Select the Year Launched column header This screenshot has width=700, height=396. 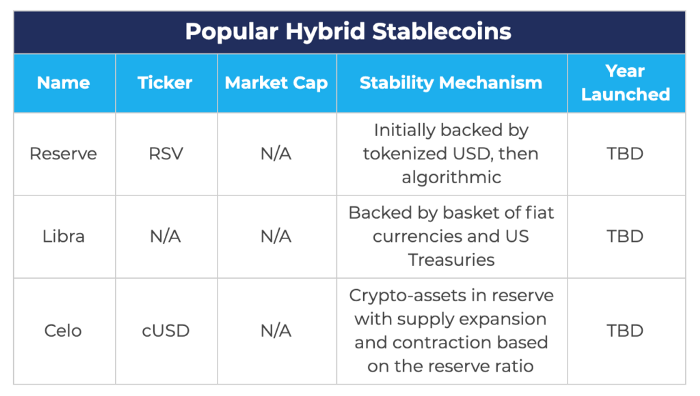pos(625,83)
